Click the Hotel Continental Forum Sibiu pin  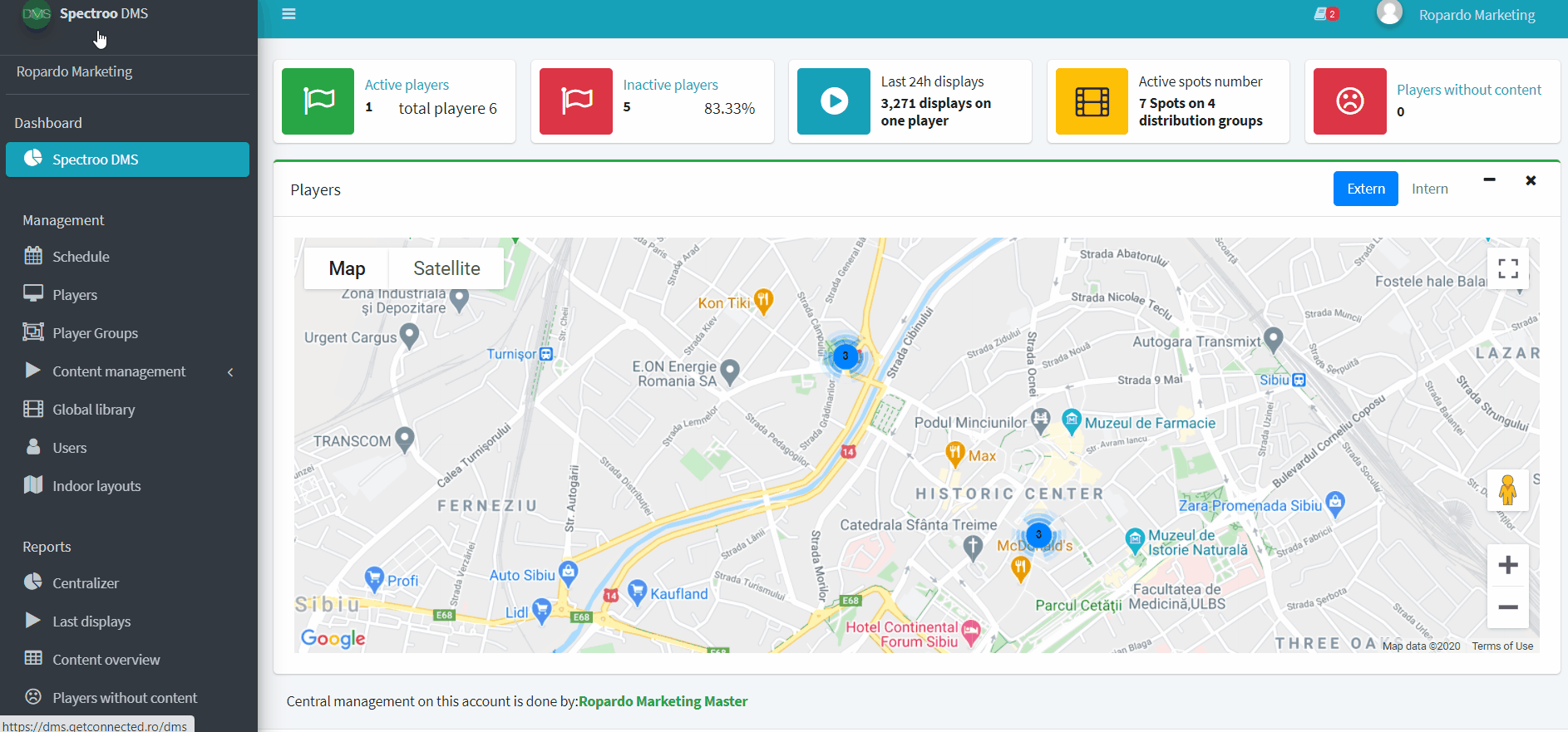click(x=971, y=633)
